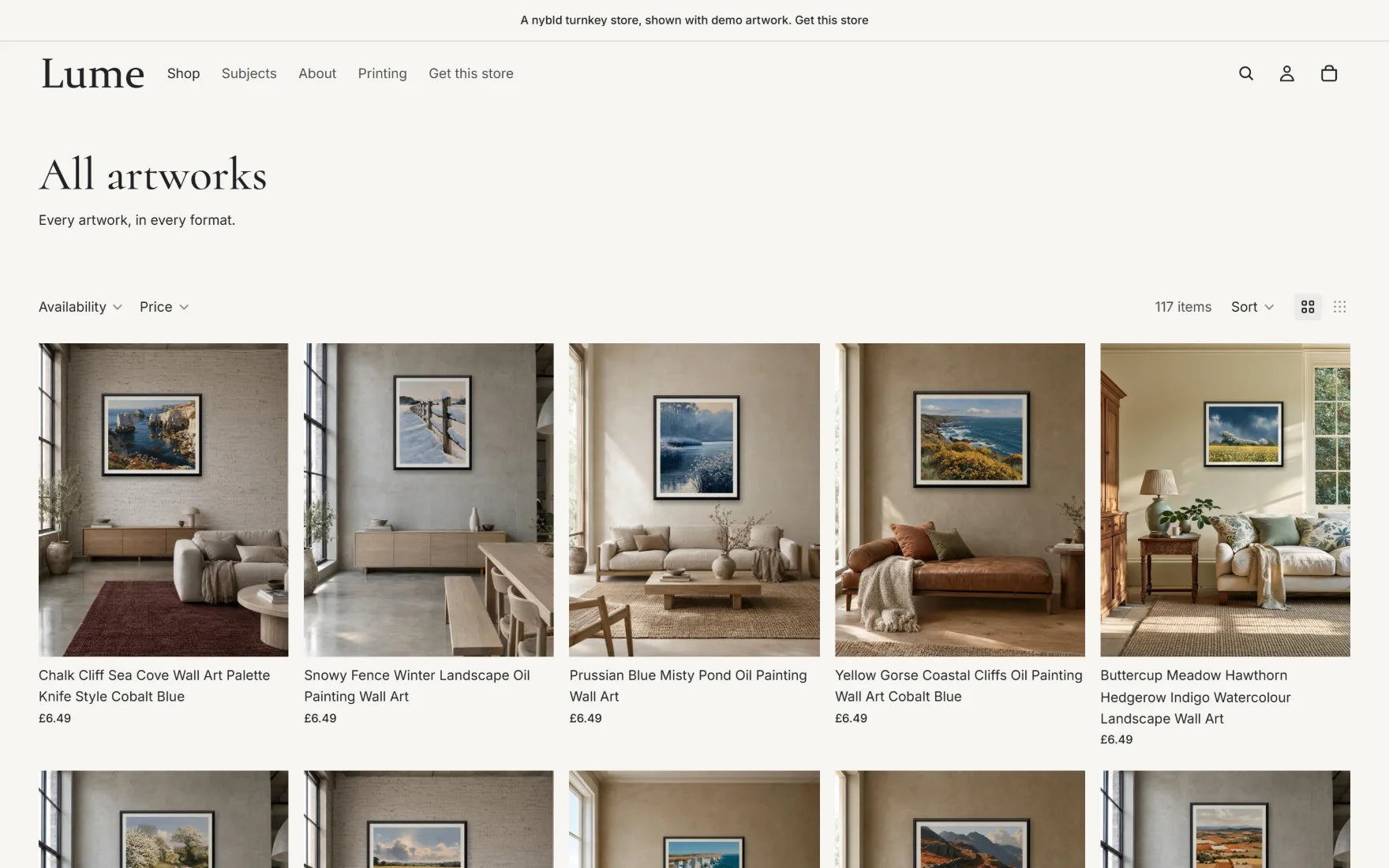The width and height of the screenshot is (1389, 868).
Task: Open the Shop menu item
Action: (183, 73)
